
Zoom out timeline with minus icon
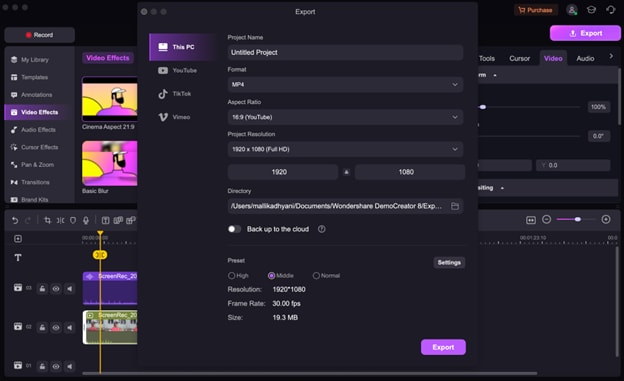click(547, 219)
